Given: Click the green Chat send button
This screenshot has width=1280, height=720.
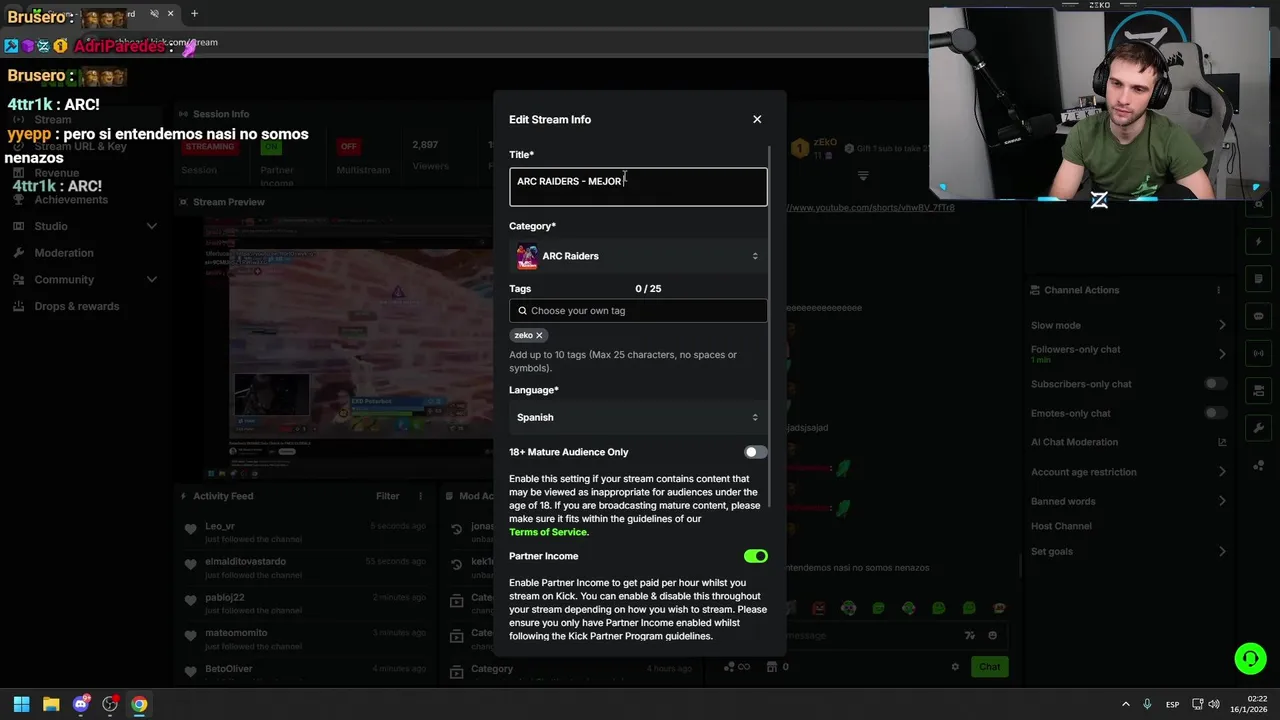Looking at the screenshot, I should (989, 667).
